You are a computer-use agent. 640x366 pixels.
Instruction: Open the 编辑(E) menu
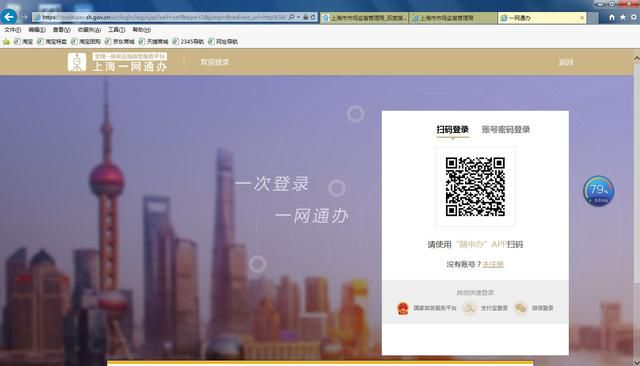click(37, 30)
